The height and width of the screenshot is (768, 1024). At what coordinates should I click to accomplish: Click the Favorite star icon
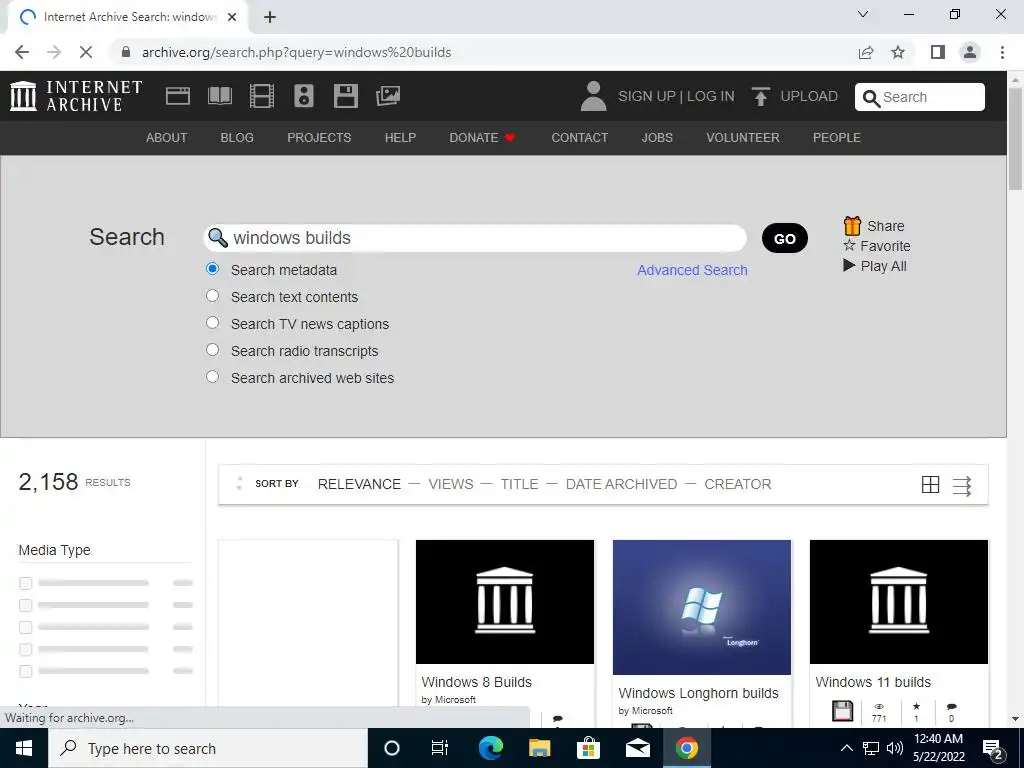click(x=849, y=246)
